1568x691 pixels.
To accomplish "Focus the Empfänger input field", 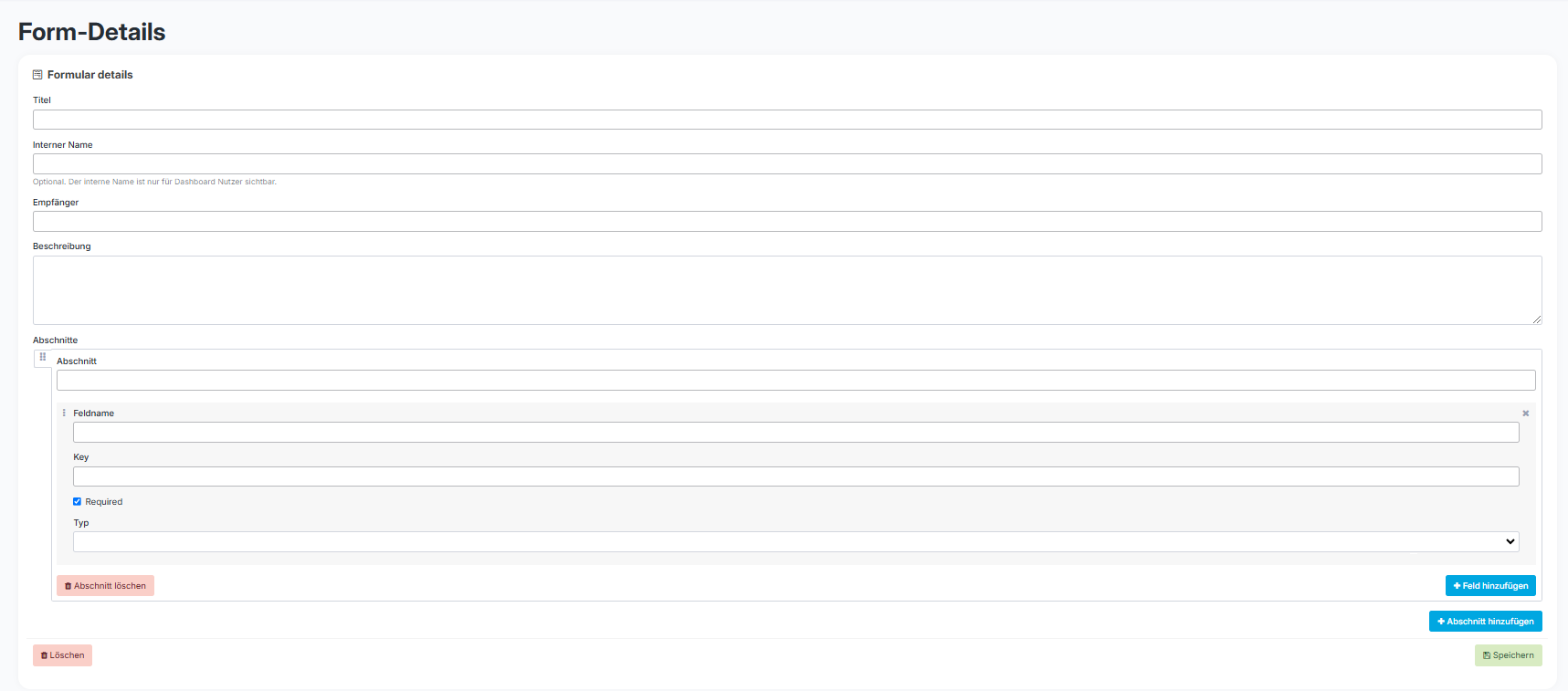I will 787,221.
